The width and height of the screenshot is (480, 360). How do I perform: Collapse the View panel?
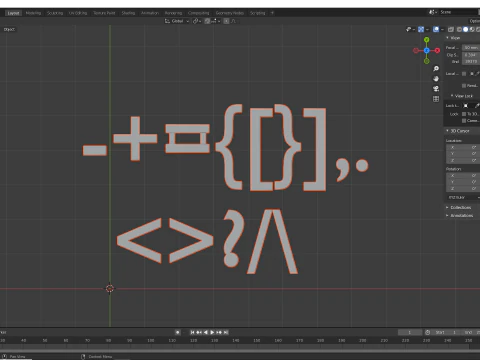tap(447, 38)
